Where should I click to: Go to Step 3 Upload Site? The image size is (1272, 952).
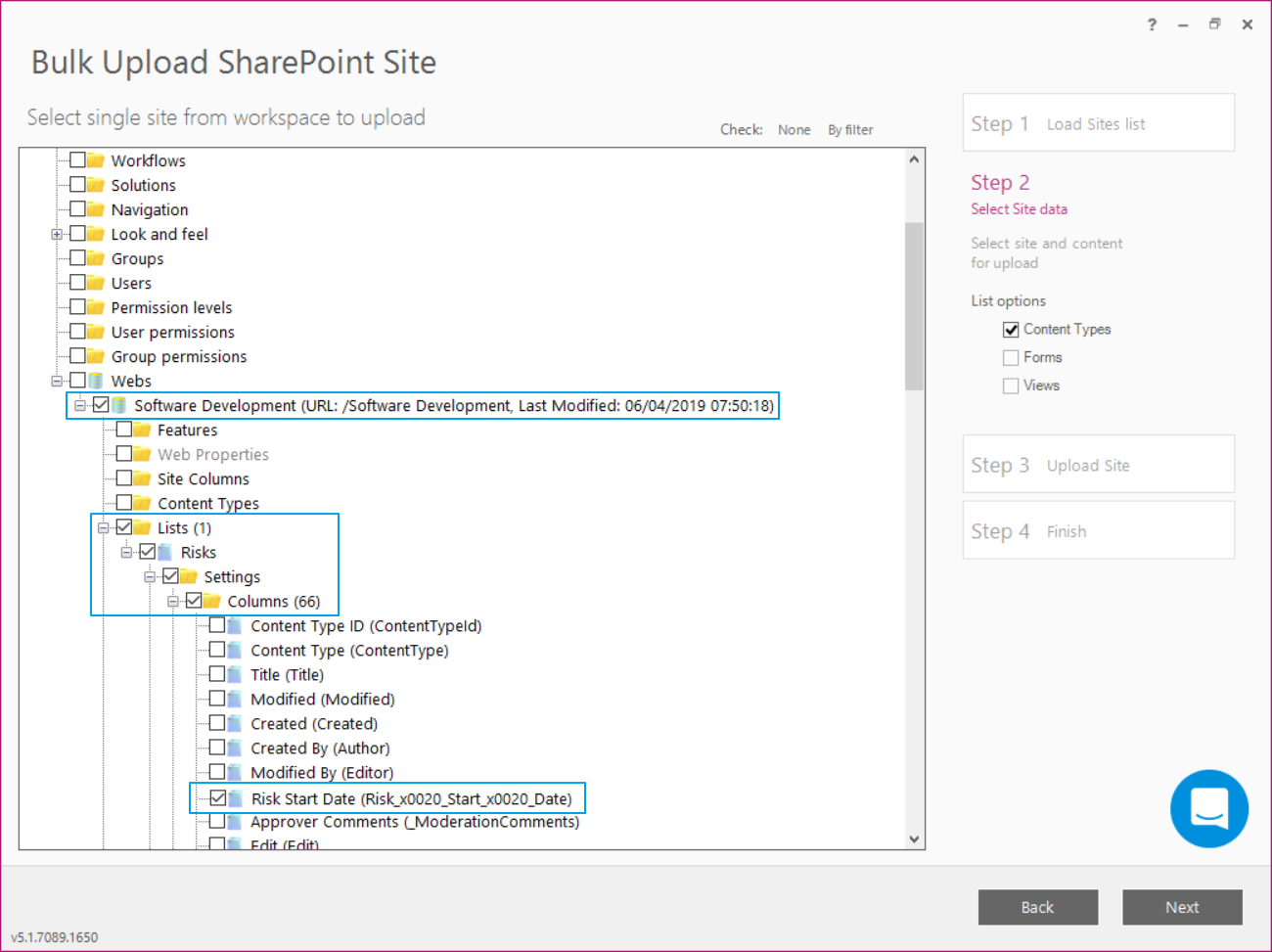tap(1098, 464)
